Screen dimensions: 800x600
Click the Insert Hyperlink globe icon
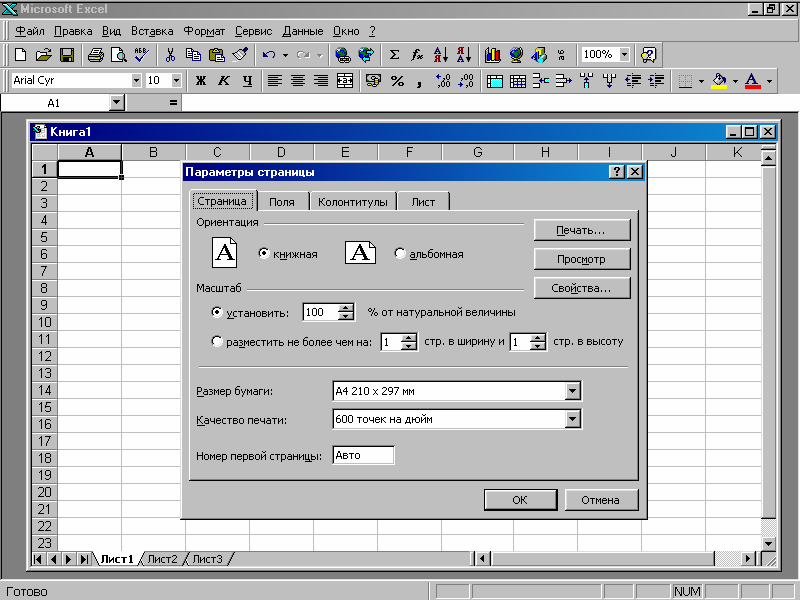[343, 55]
